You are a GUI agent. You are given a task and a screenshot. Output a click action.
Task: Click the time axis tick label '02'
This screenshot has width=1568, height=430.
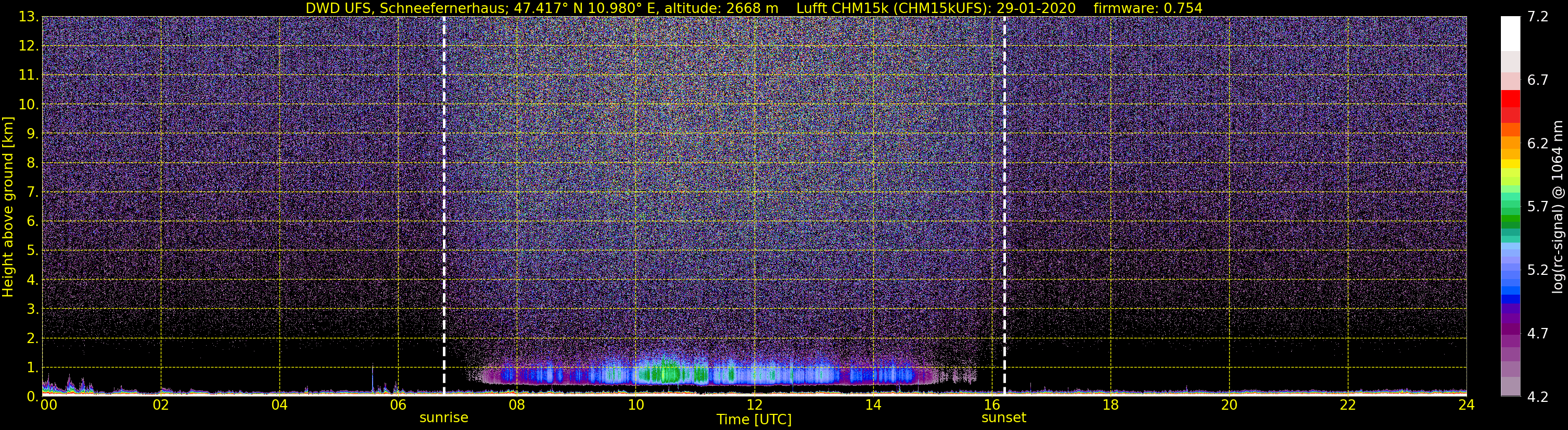161,405
